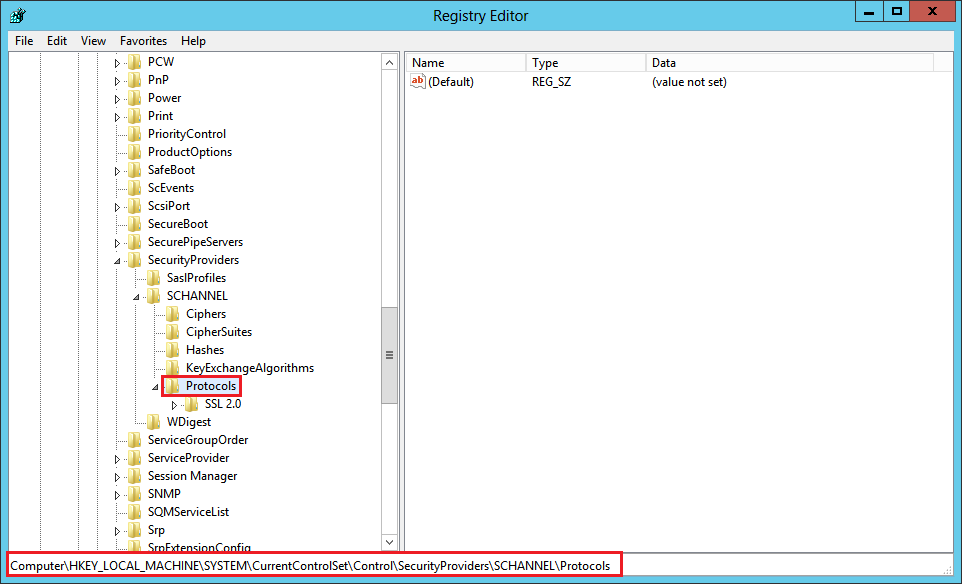Select the SaslProfiles folder icon
The image size is (962, 584).
[153, 277]
